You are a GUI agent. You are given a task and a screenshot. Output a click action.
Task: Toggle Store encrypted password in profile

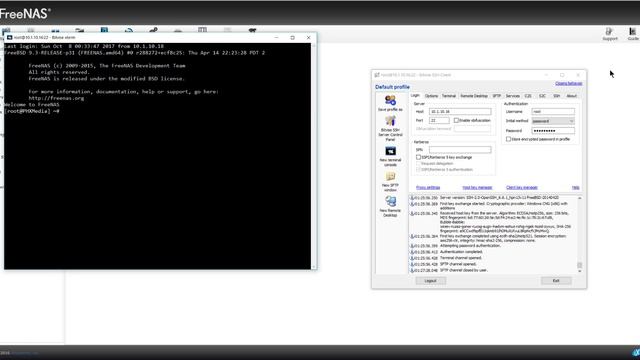coord(509,139)
